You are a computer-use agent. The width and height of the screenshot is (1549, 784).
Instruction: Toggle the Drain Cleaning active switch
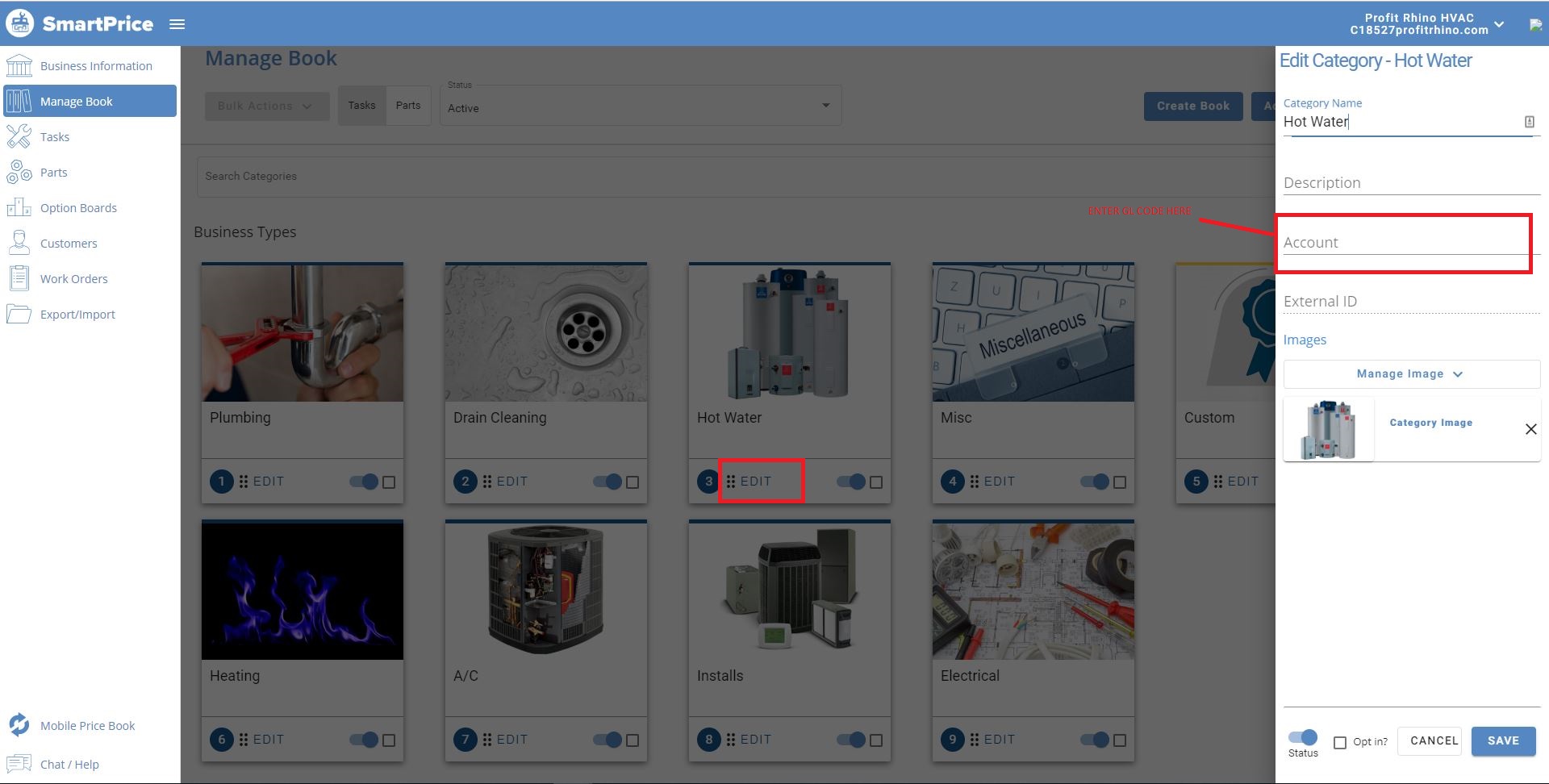coord(607,482)
